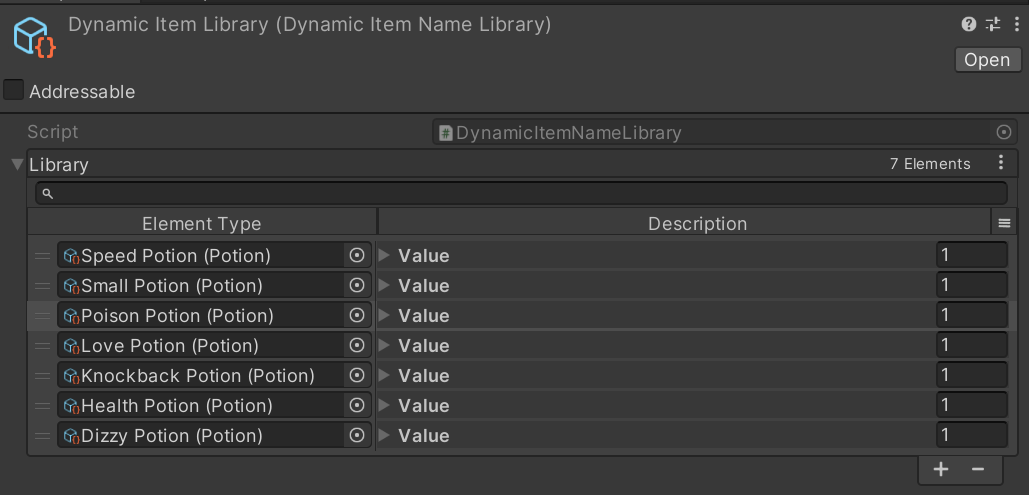Click the Script field object picker icon
This screenshot has height=495, width=1029.
coord(1004,132)
